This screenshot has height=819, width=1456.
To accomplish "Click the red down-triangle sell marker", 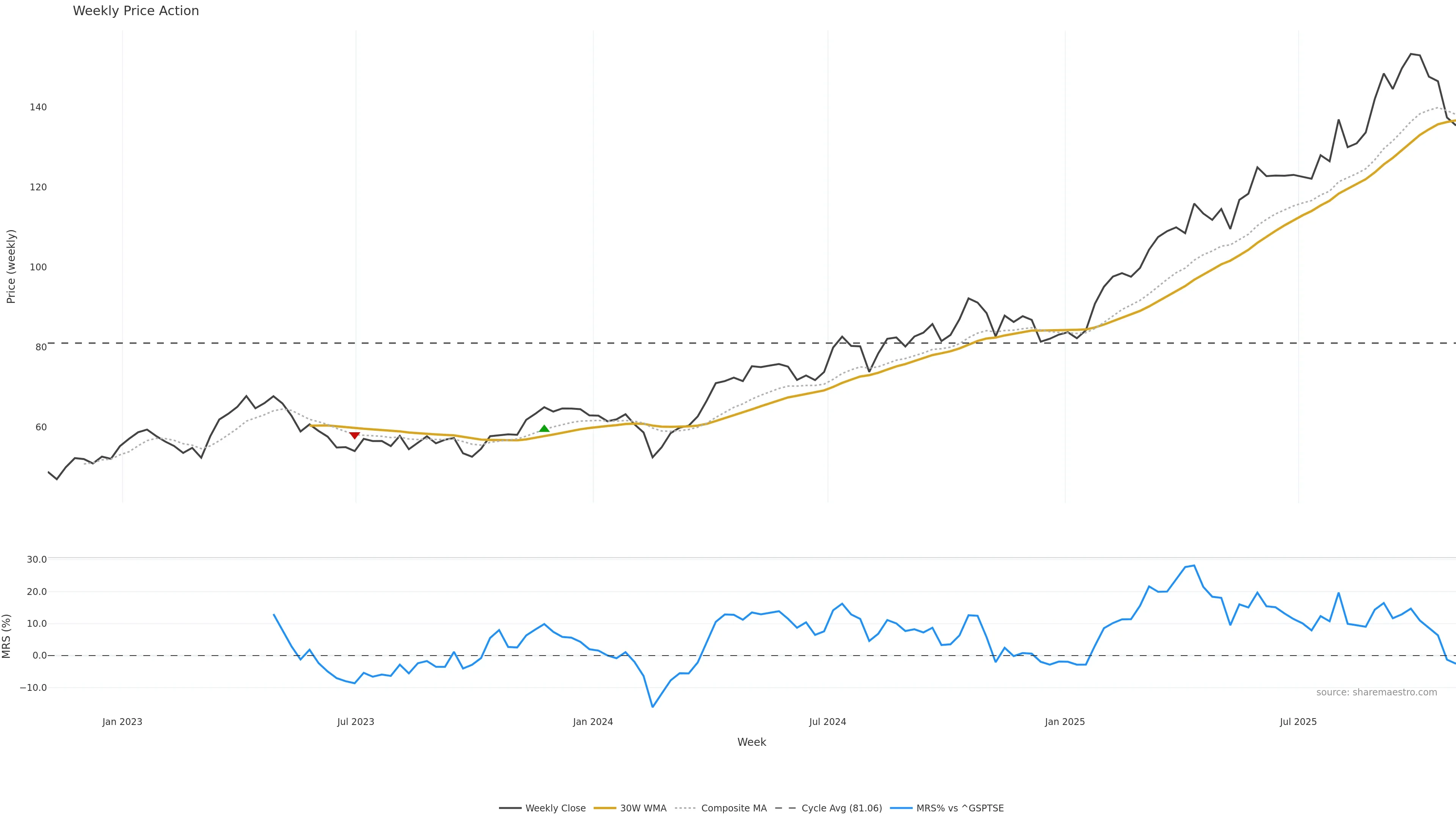I will 355,435.
